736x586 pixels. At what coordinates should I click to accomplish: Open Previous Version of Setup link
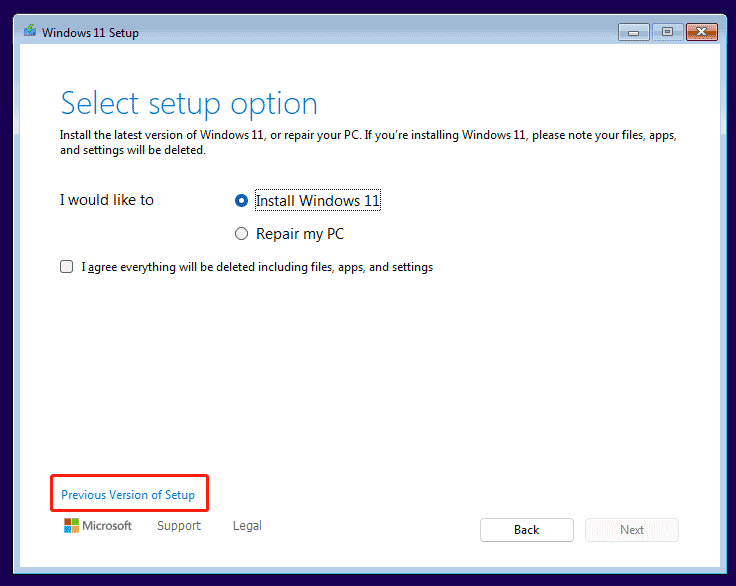pos(128,495)
